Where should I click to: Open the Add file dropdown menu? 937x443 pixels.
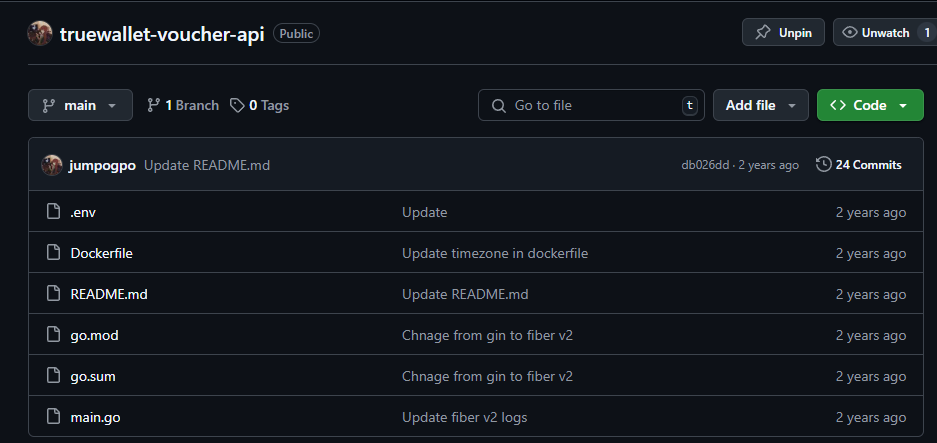coord(761,105)
